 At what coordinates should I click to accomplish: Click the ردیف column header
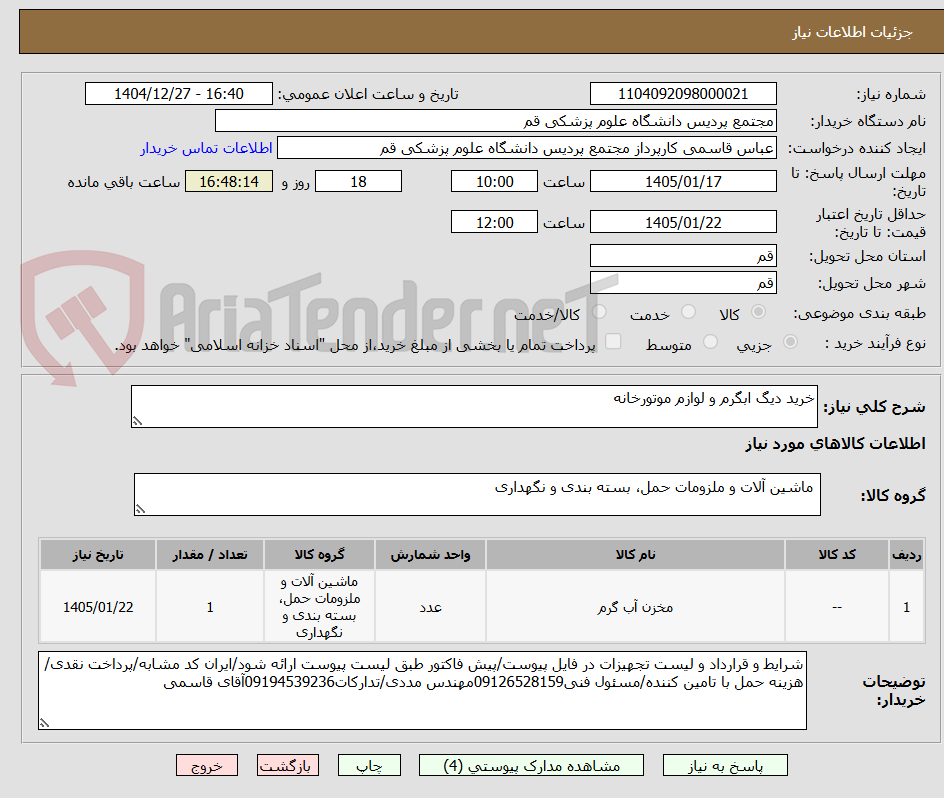point(907,555)
